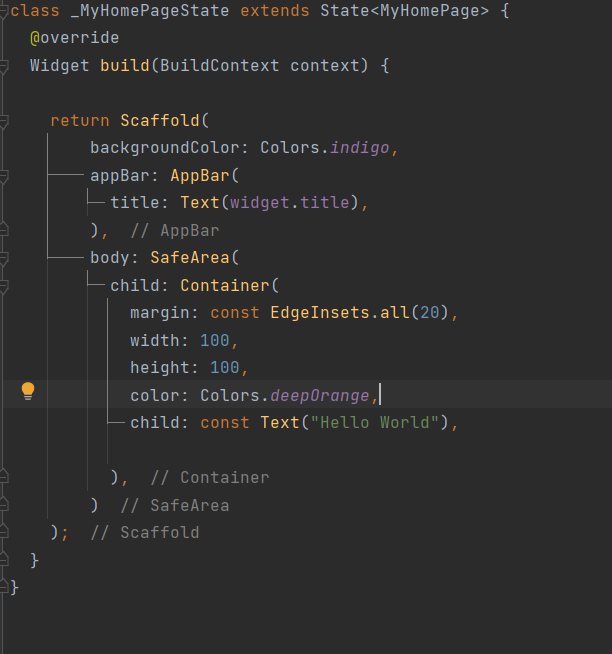Collapse the build method fold marker
This screenshot has width=612, height=654.
pos(3,66)
